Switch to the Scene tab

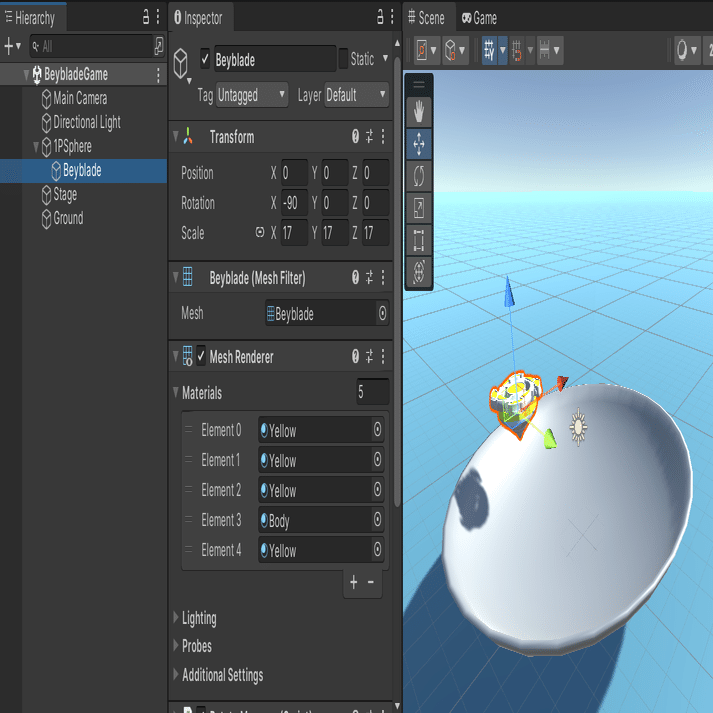pyautogui.click(x=427, y=18)
